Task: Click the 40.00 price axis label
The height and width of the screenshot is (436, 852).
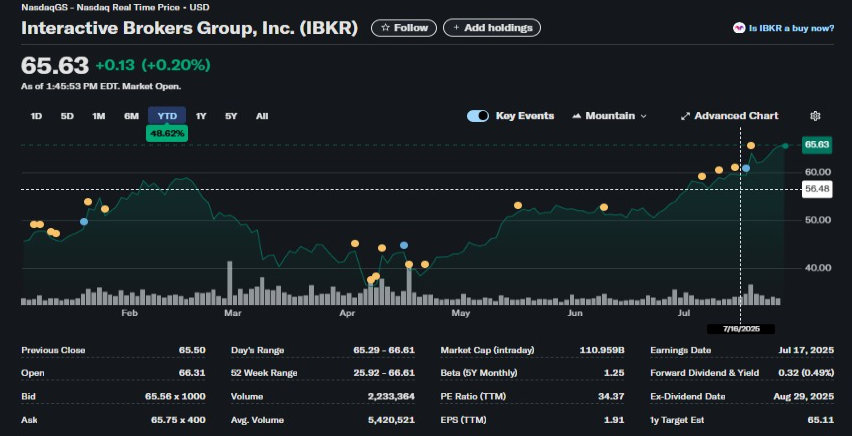Action: [818, 267]
